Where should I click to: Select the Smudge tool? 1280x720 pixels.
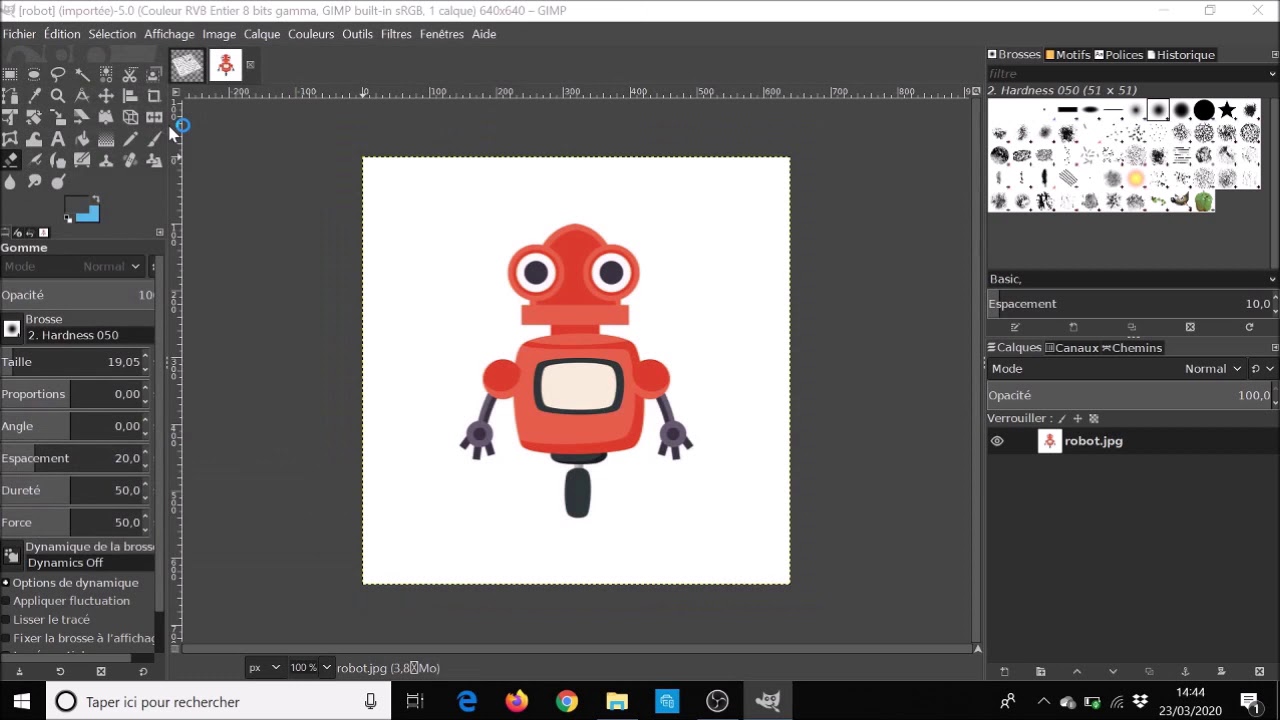[34, 181]
